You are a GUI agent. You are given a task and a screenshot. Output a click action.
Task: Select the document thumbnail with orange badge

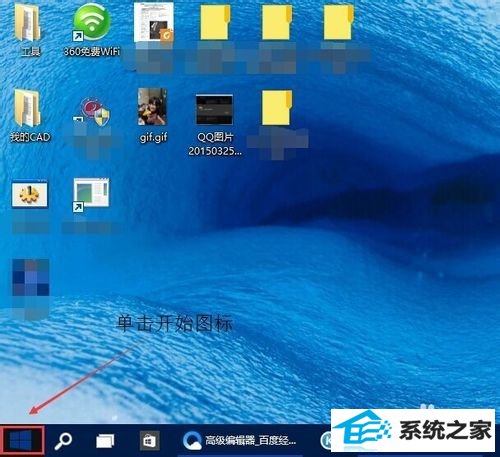coord(154,23)
